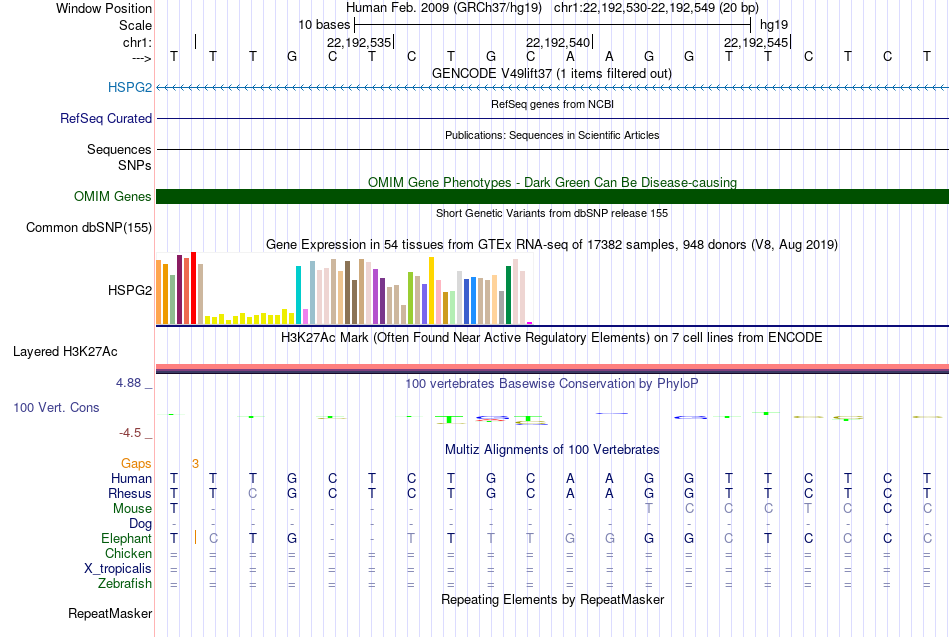Click 100 vertebrates Basewise Conservation by PhyloP title
The height and width of the screenshot is (637, 950).
(x=552, y=383)
